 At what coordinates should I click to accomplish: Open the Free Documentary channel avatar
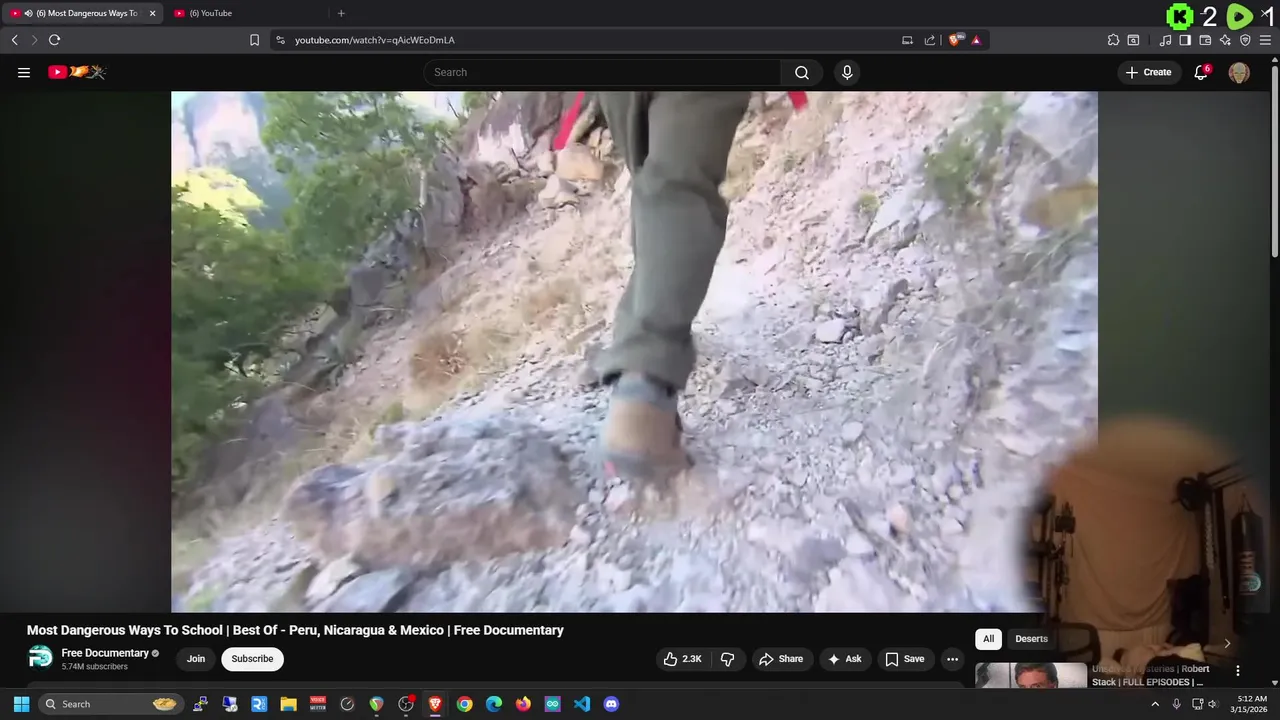[40, 658]
